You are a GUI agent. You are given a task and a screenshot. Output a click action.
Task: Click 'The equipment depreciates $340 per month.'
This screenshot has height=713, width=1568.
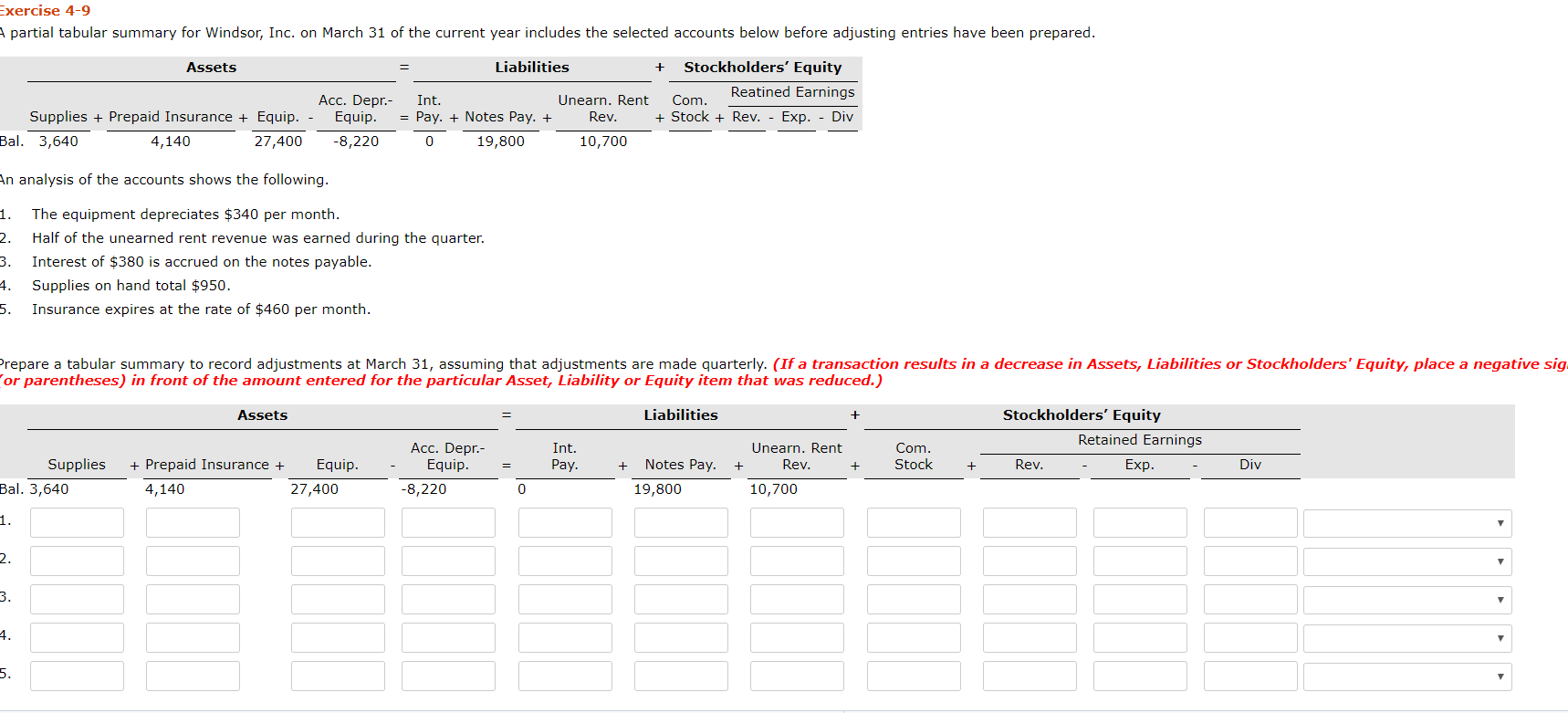(x=185, y=215)
